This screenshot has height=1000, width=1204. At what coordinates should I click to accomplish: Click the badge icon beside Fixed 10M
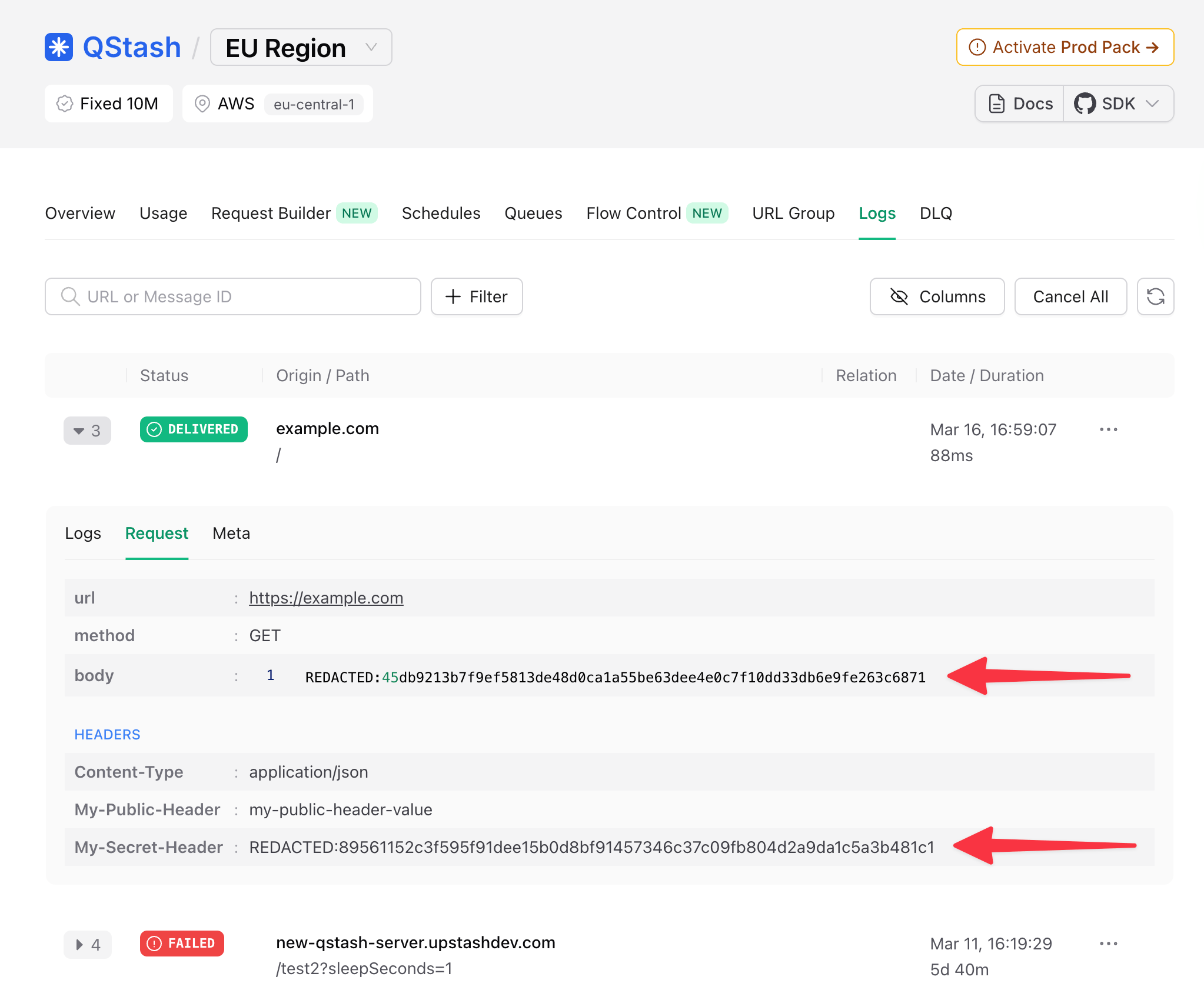click(64, 104)
